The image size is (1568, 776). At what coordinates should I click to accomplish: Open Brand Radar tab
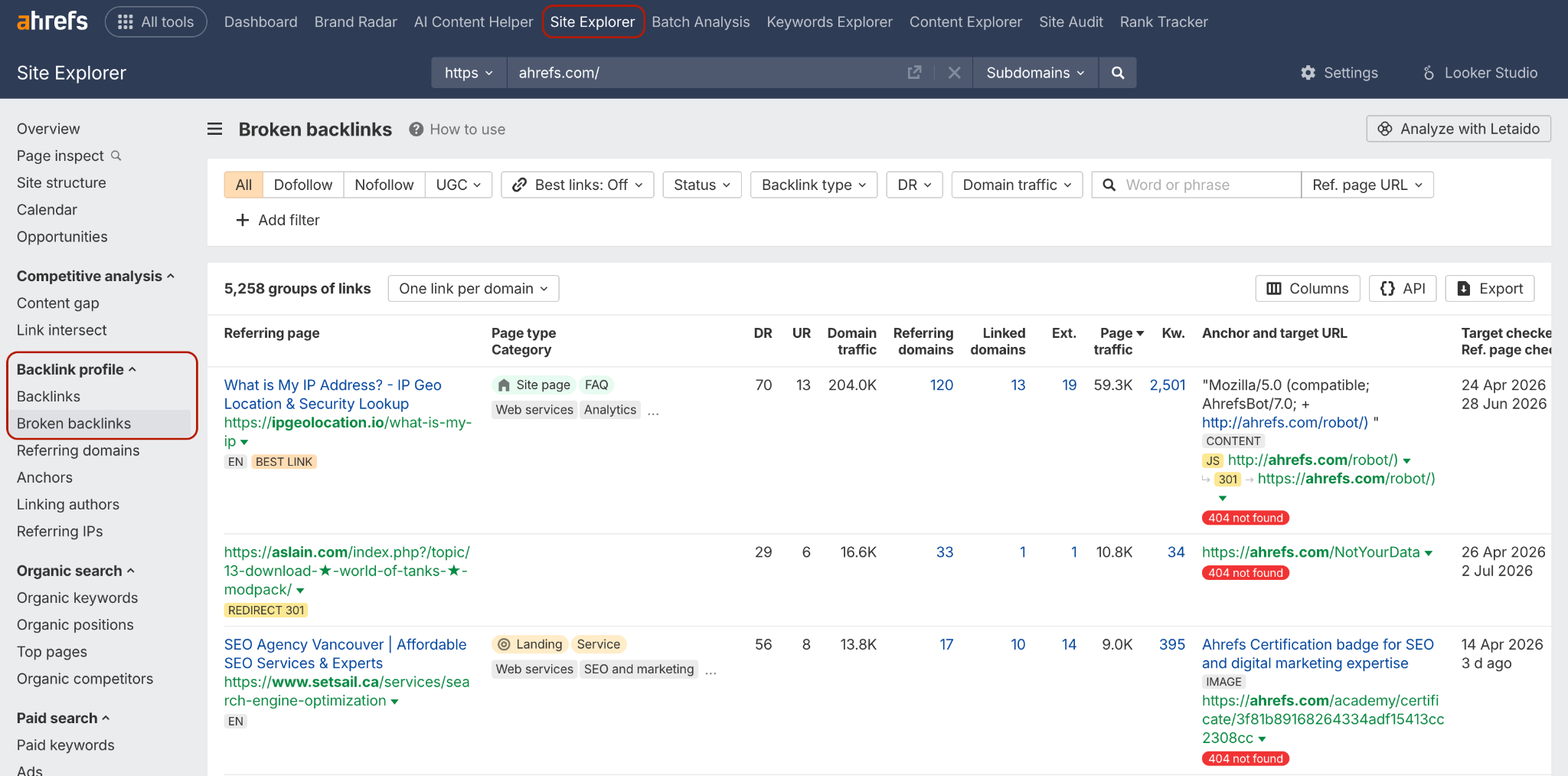[356, 22]
